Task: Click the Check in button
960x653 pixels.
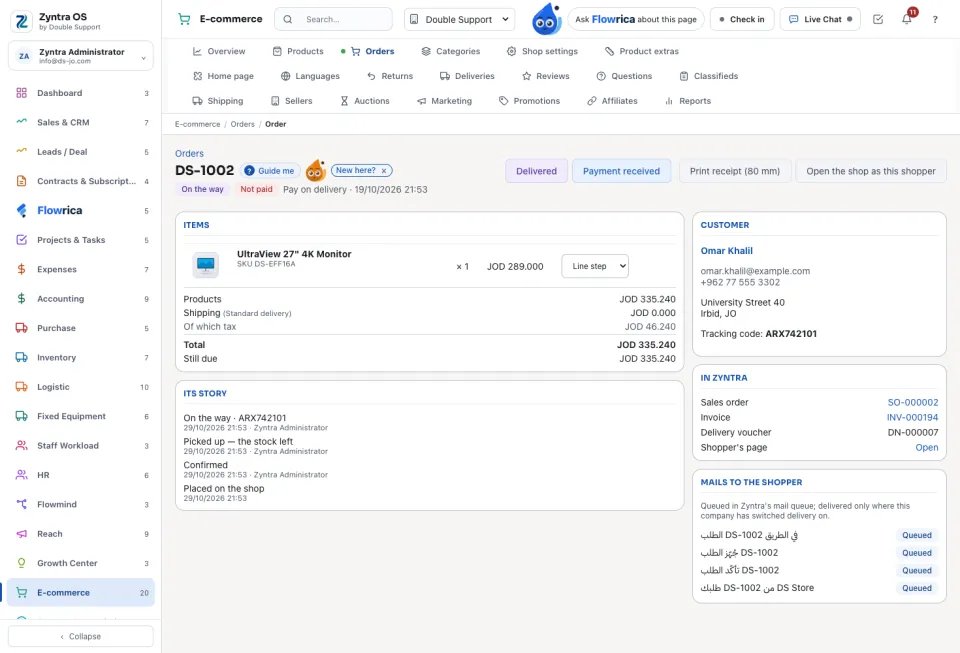Action: coord(741,19)
